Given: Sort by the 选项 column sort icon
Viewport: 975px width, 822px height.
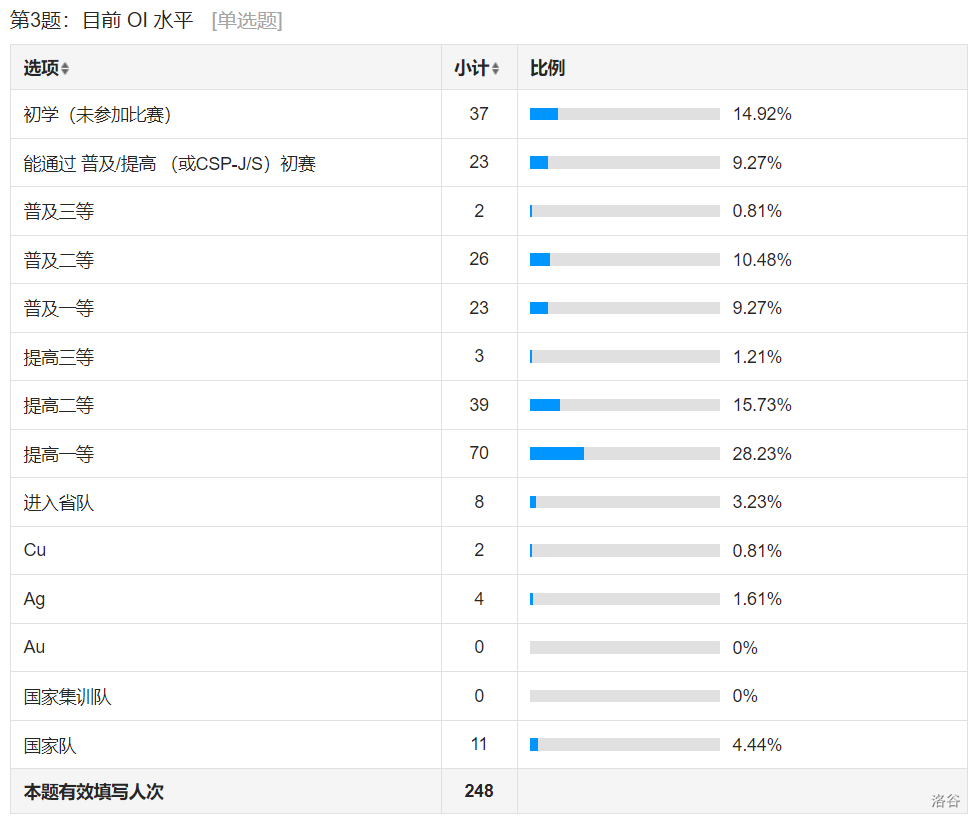Looking at the screenshot, I should pos(65,69).
